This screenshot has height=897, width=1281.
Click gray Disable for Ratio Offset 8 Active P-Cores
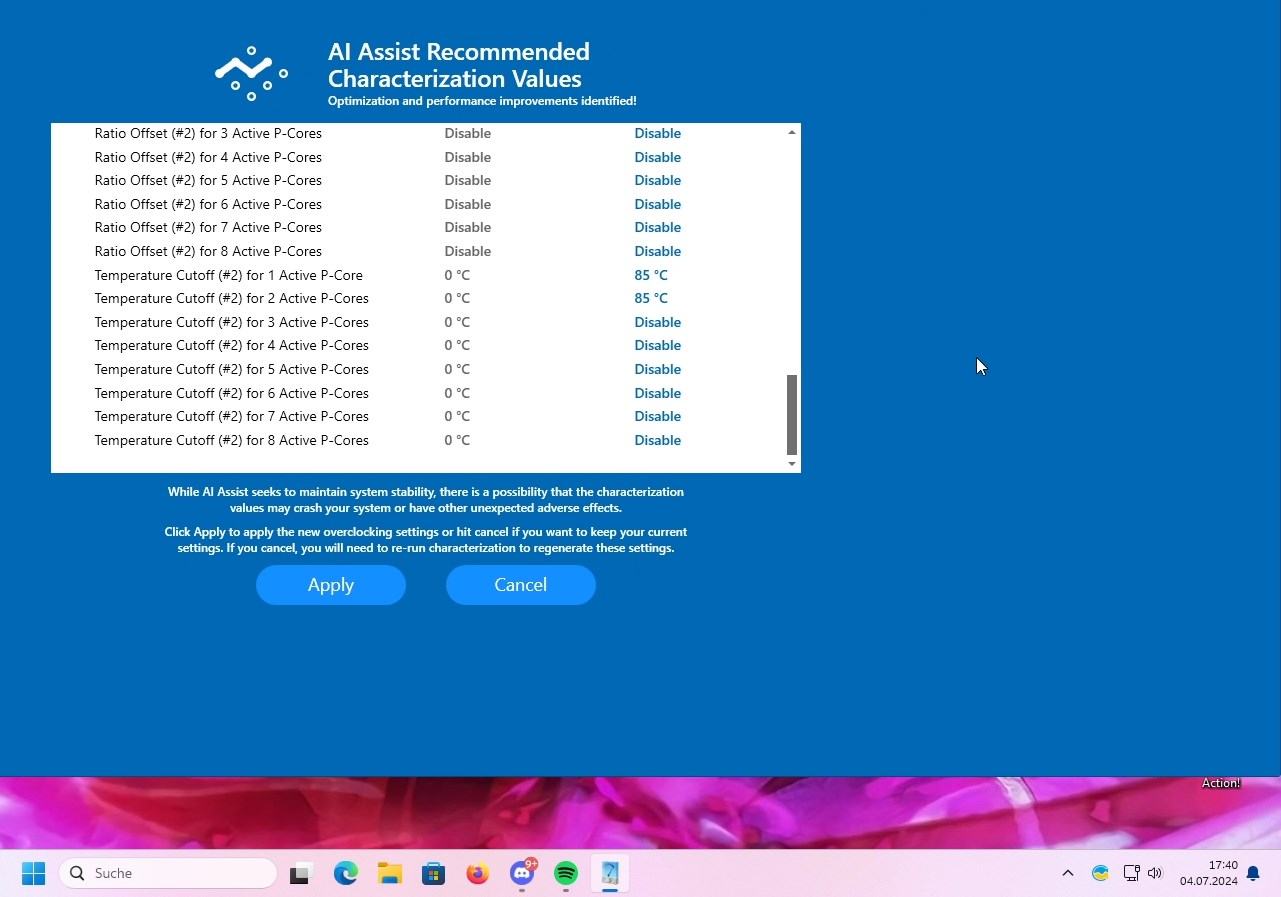[x=468, y=251]
